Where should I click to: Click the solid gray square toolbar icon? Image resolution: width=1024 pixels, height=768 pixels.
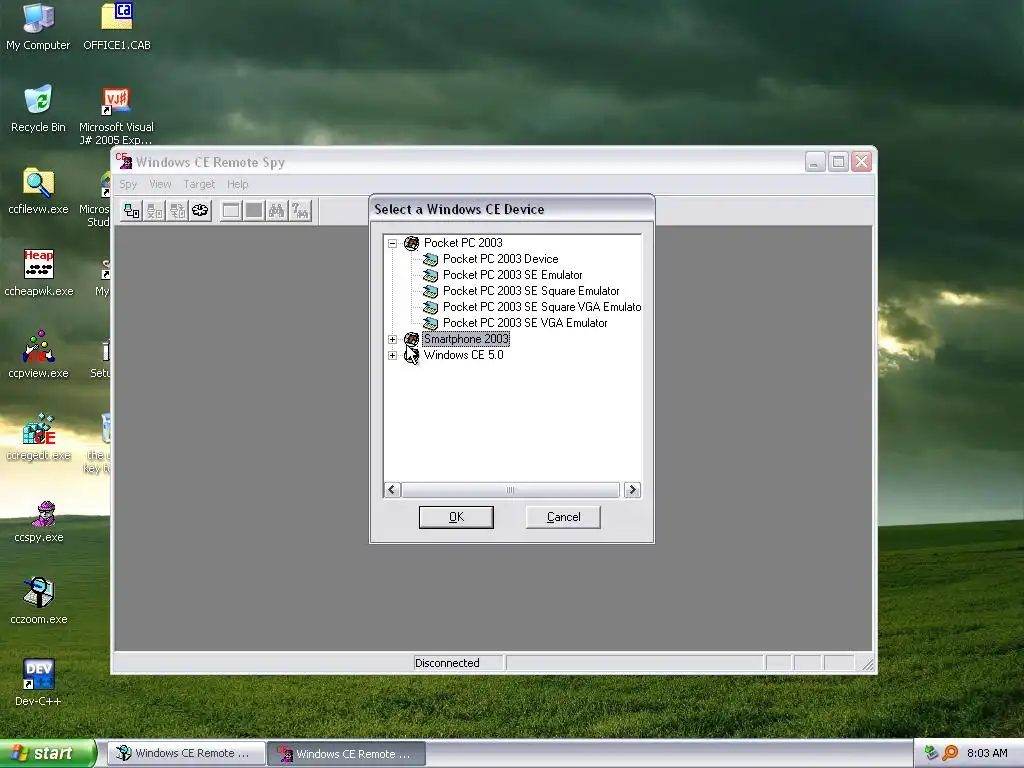254,210
